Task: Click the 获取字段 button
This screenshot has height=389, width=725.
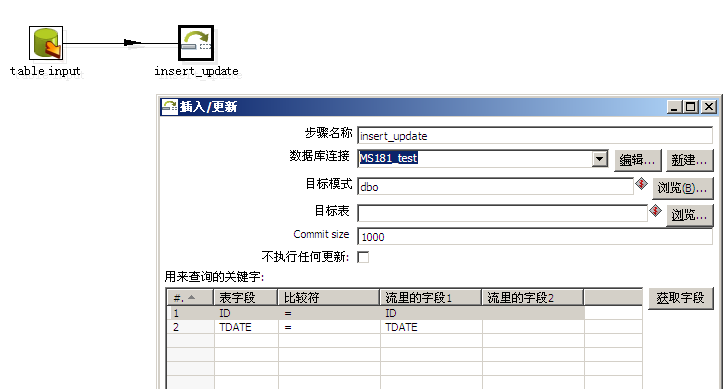Action: pos(681,298)
